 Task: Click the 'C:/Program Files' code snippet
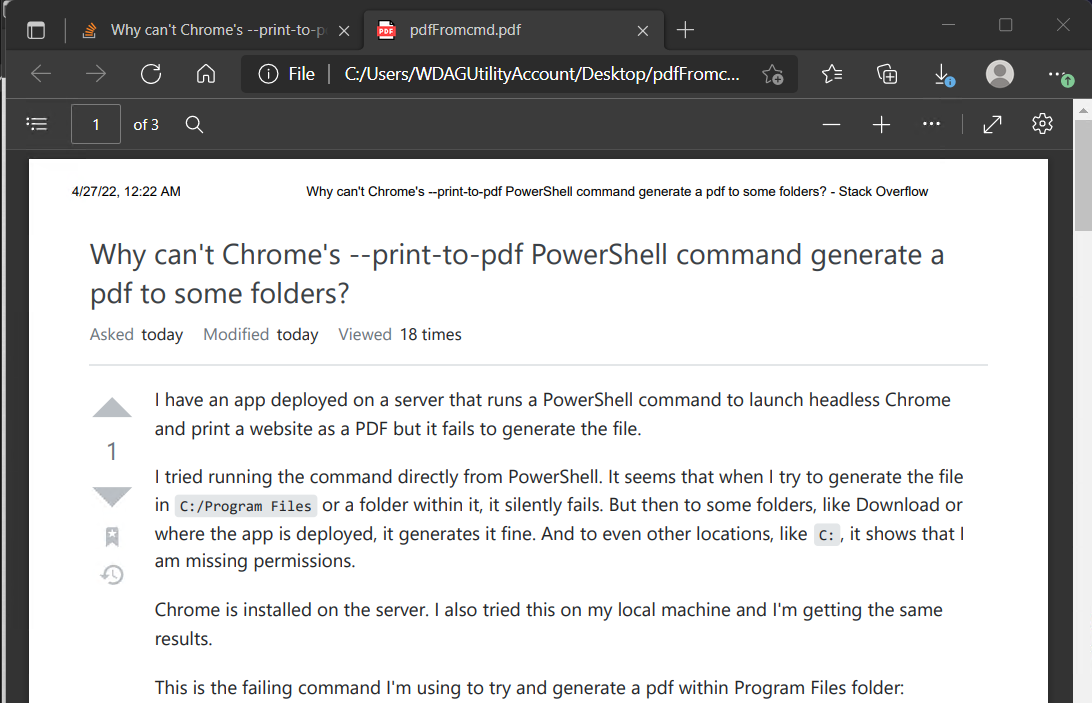pyautogui.click(x=245, y=506)
